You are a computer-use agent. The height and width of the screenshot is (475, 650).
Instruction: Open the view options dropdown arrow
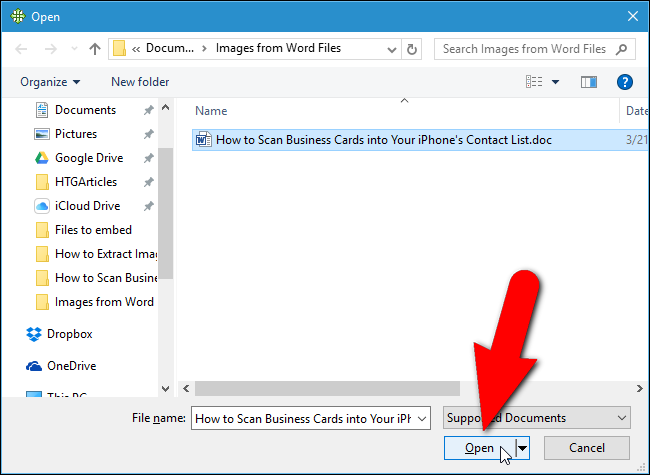[555, 82]
